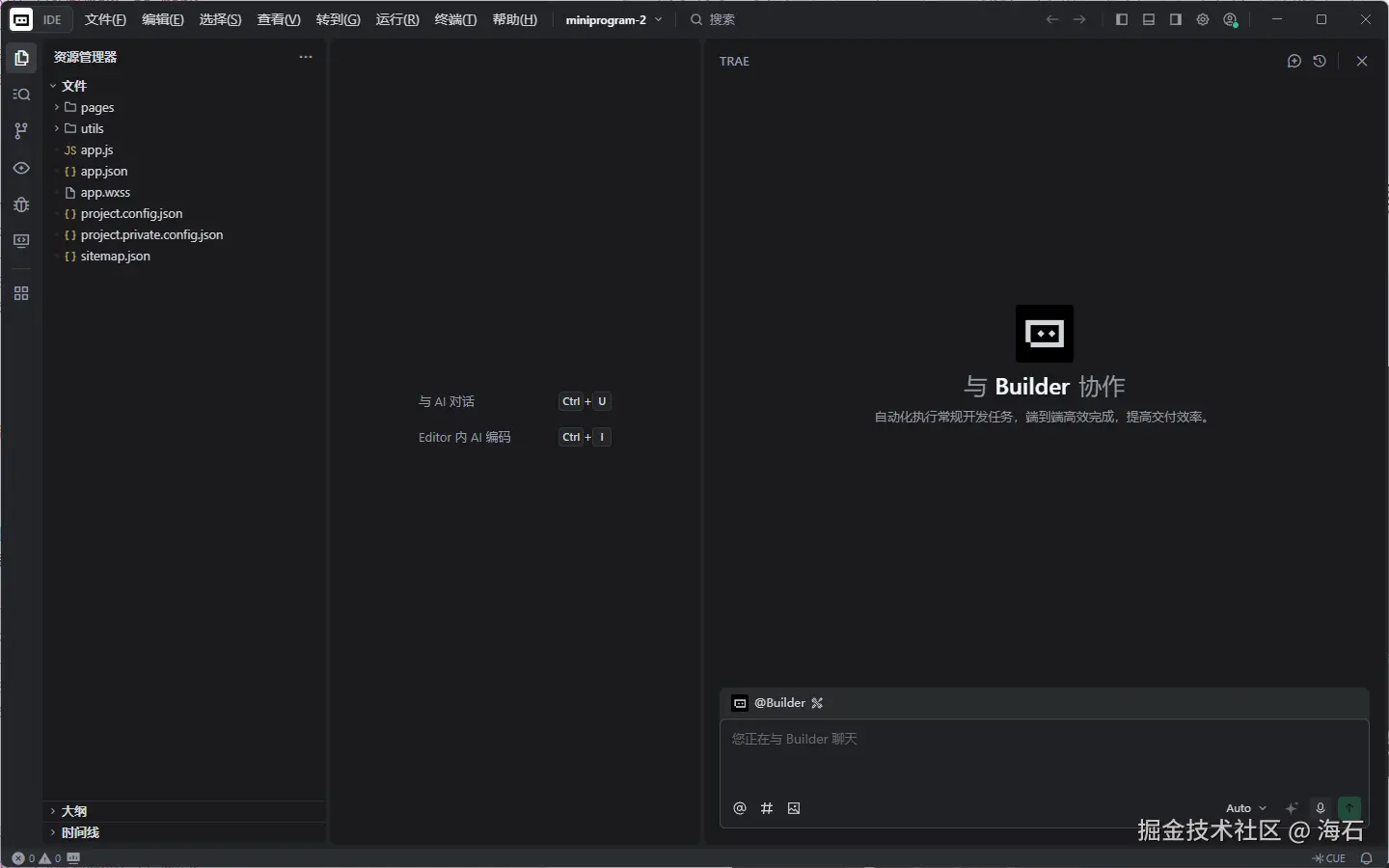
Task: Focus the 搜索 search box in the title bar
Action: [712, 19]
